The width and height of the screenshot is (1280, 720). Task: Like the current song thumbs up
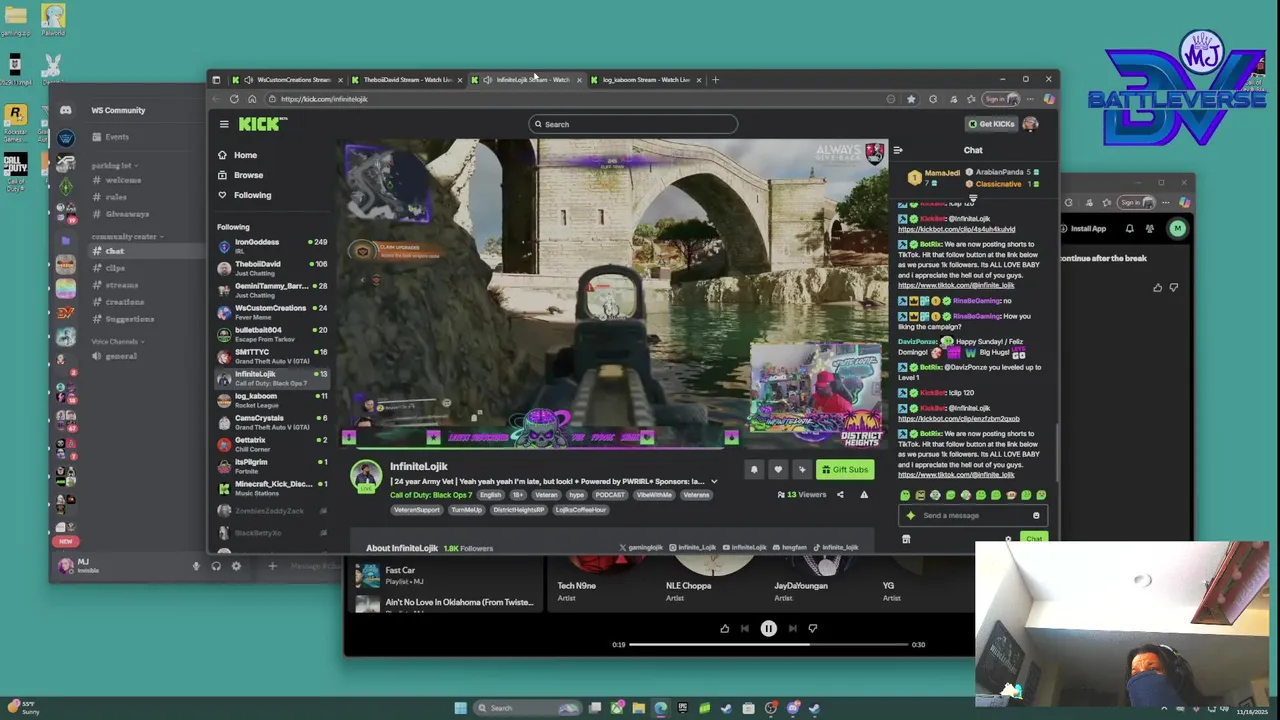click(724, 628)
